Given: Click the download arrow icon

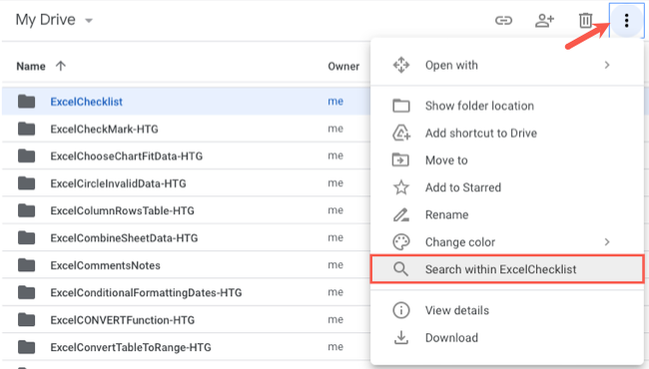Looking at the screenshot, I should tap(401, 338).
